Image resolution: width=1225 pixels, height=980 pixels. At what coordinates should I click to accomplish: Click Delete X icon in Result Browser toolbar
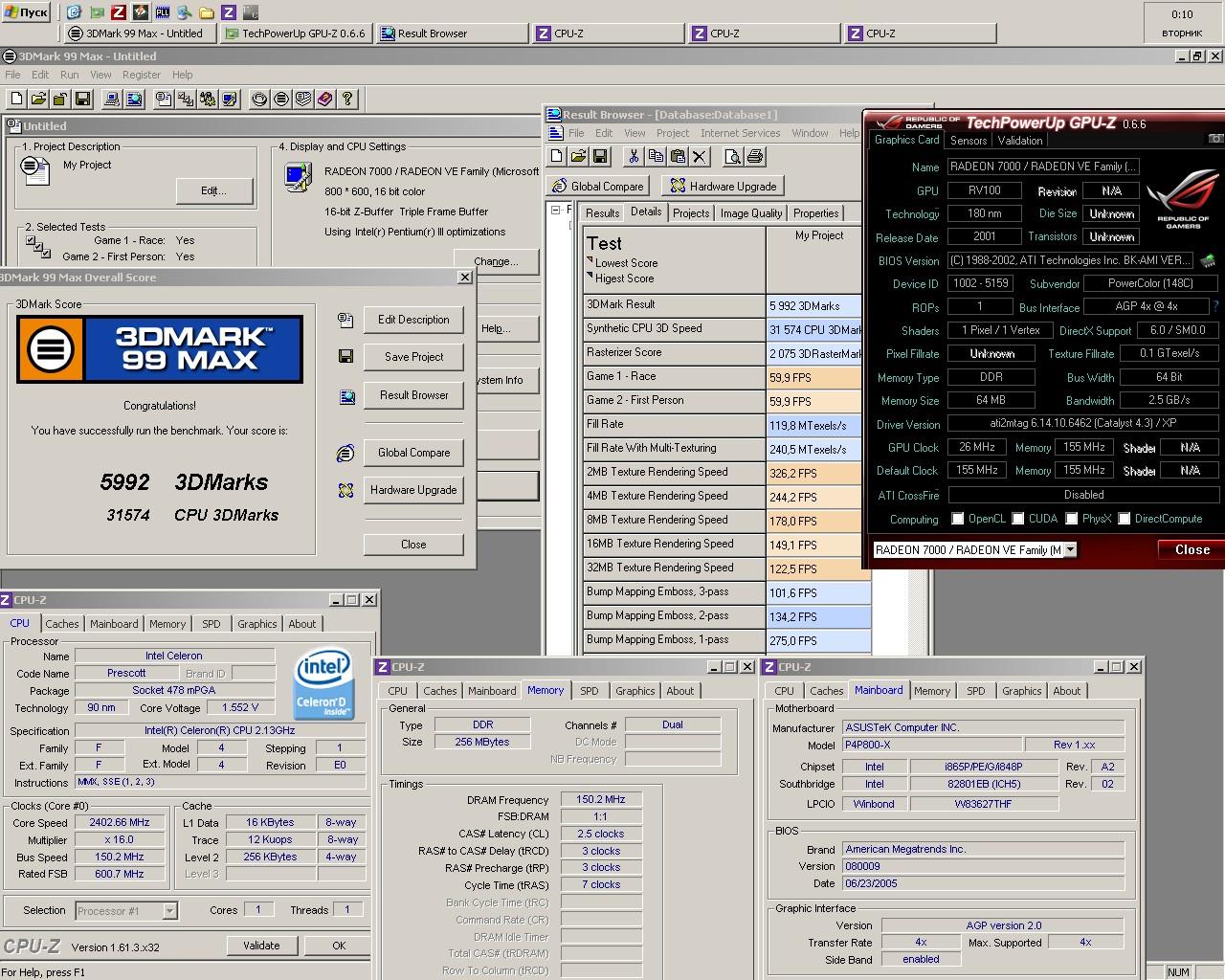pyautogui.click(x=700, y=157)
